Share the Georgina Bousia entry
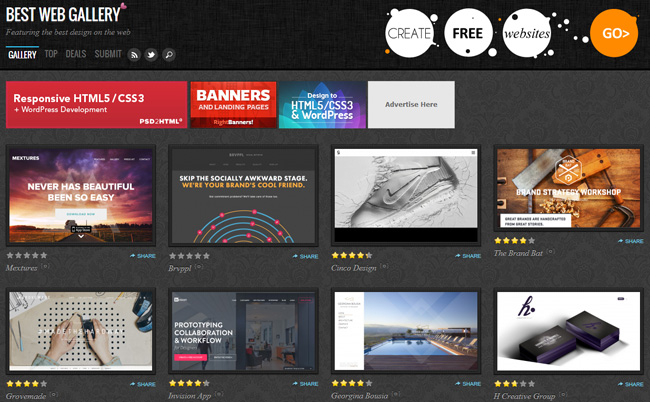The height and width of the screenshot is (402, 650). click(468, 384)
